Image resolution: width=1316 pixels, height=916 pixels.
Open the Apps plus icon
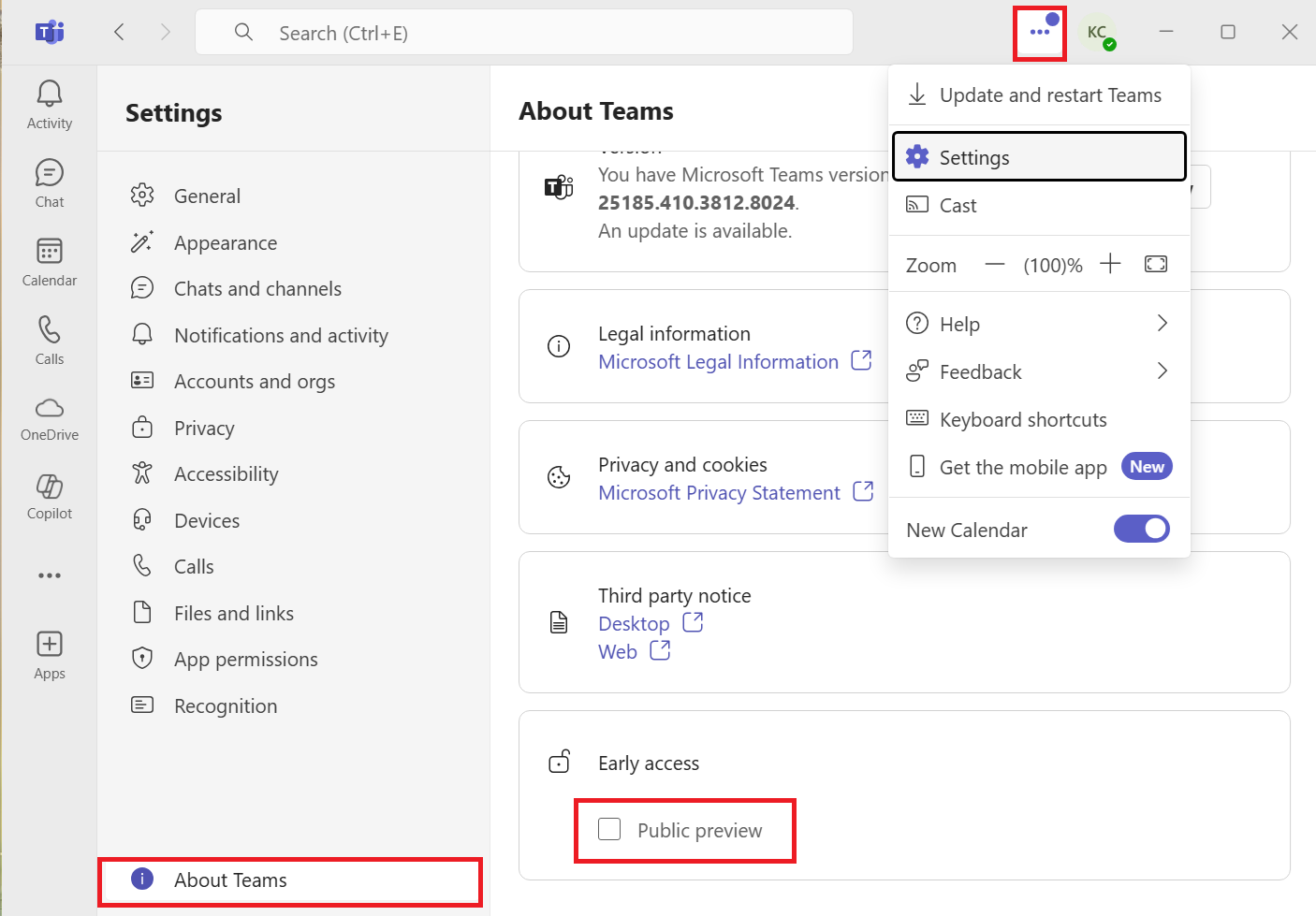coord(50,654)
